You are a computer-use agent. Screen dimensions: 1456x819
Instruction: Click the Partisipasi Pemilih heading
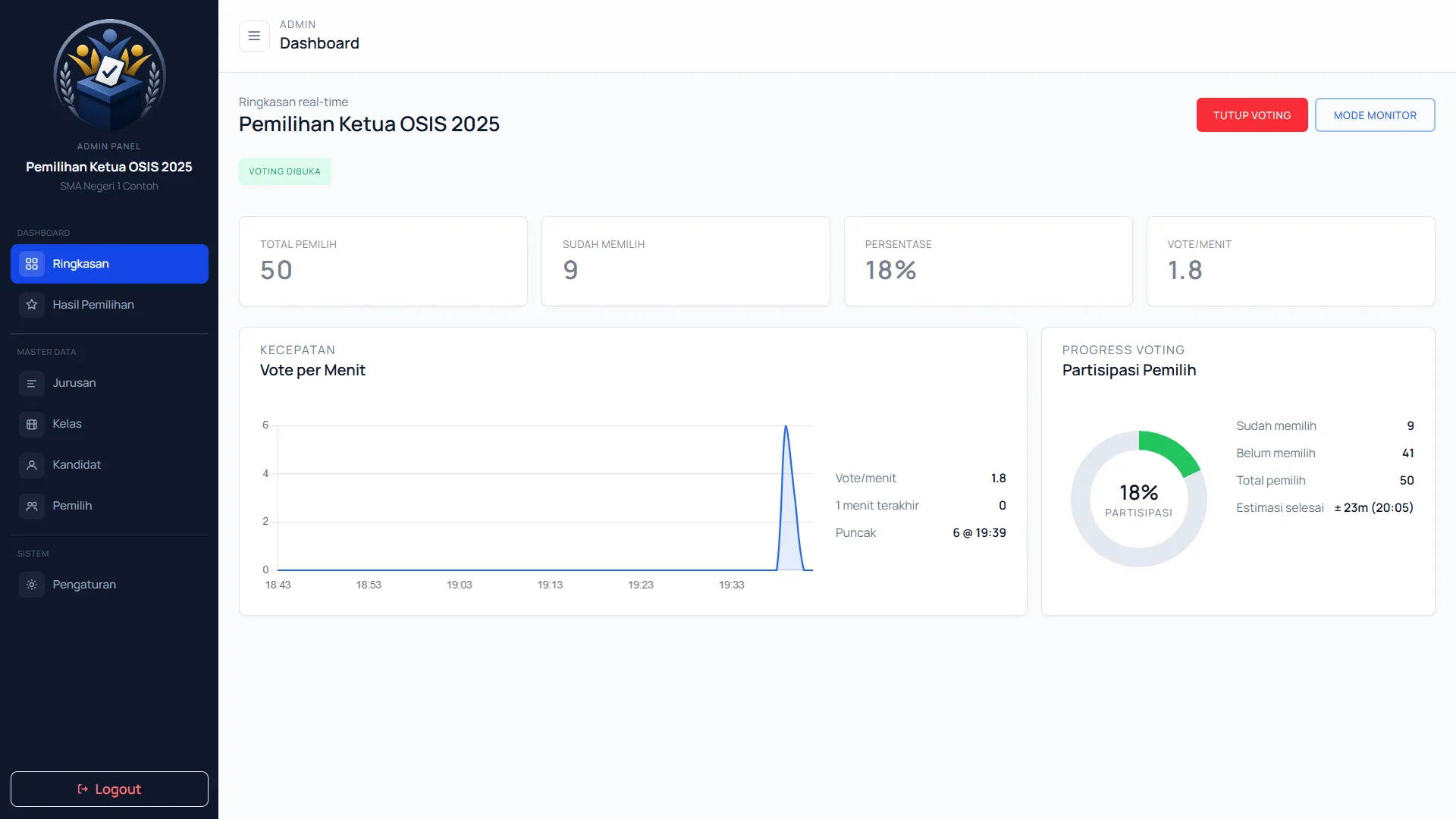(x=1129, y=371)
